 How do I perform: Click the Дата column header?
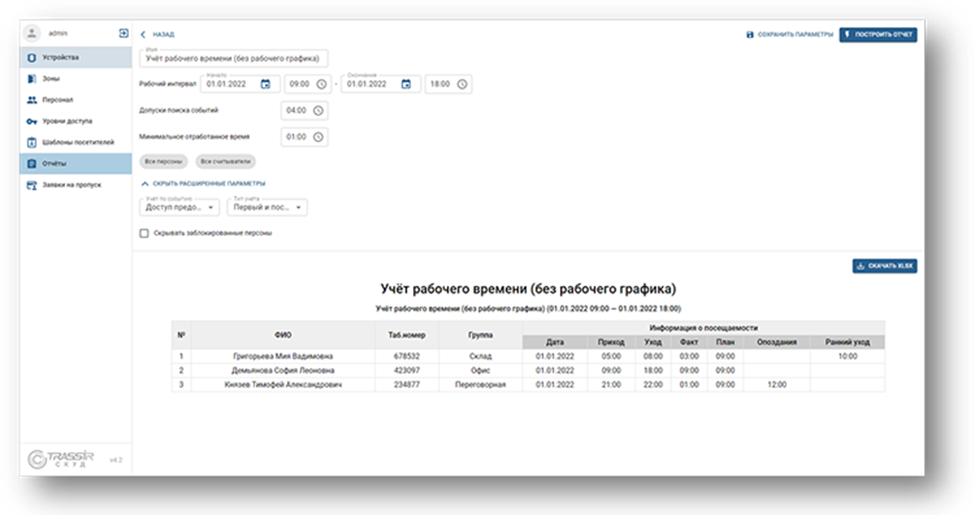click(555, 342)
